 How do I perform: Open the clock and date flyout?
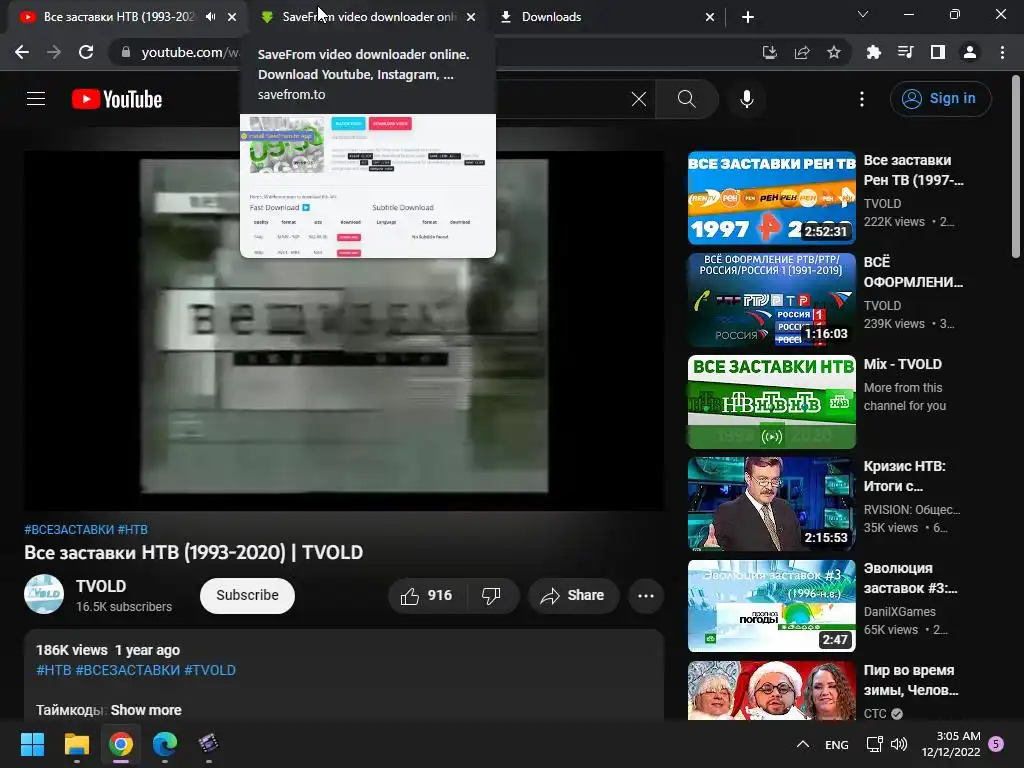951,744
